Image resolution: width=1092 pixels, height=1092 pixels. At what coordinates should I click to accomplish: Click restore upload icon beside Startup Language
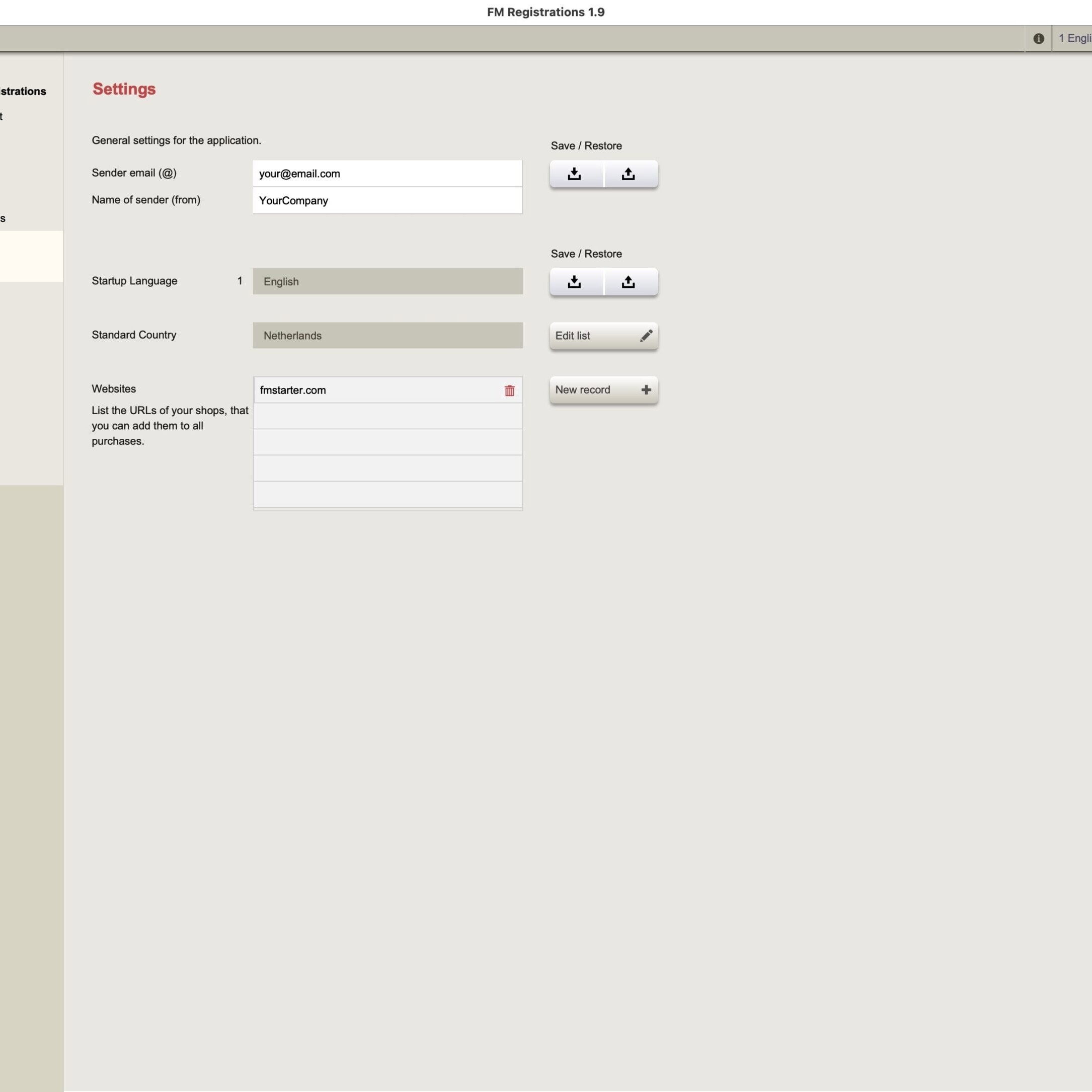point(628,281)
